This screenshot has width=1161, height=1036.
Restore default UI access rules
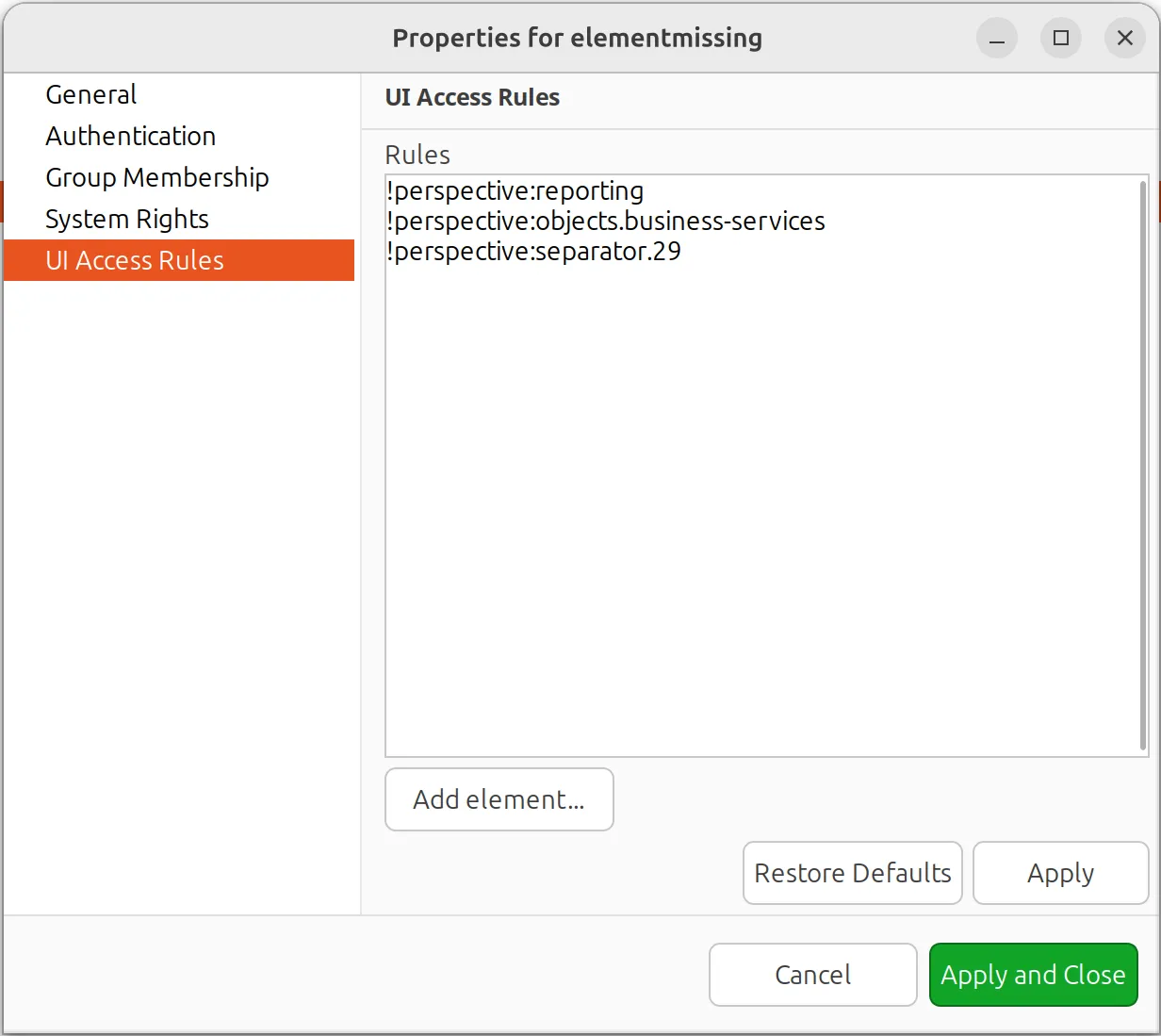coord(851,872)
